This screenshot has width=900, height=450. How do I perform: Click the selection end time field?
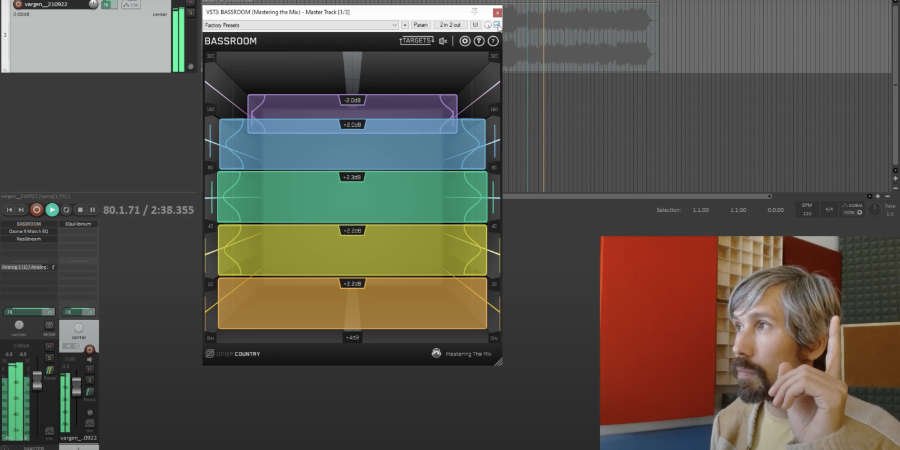738,210
